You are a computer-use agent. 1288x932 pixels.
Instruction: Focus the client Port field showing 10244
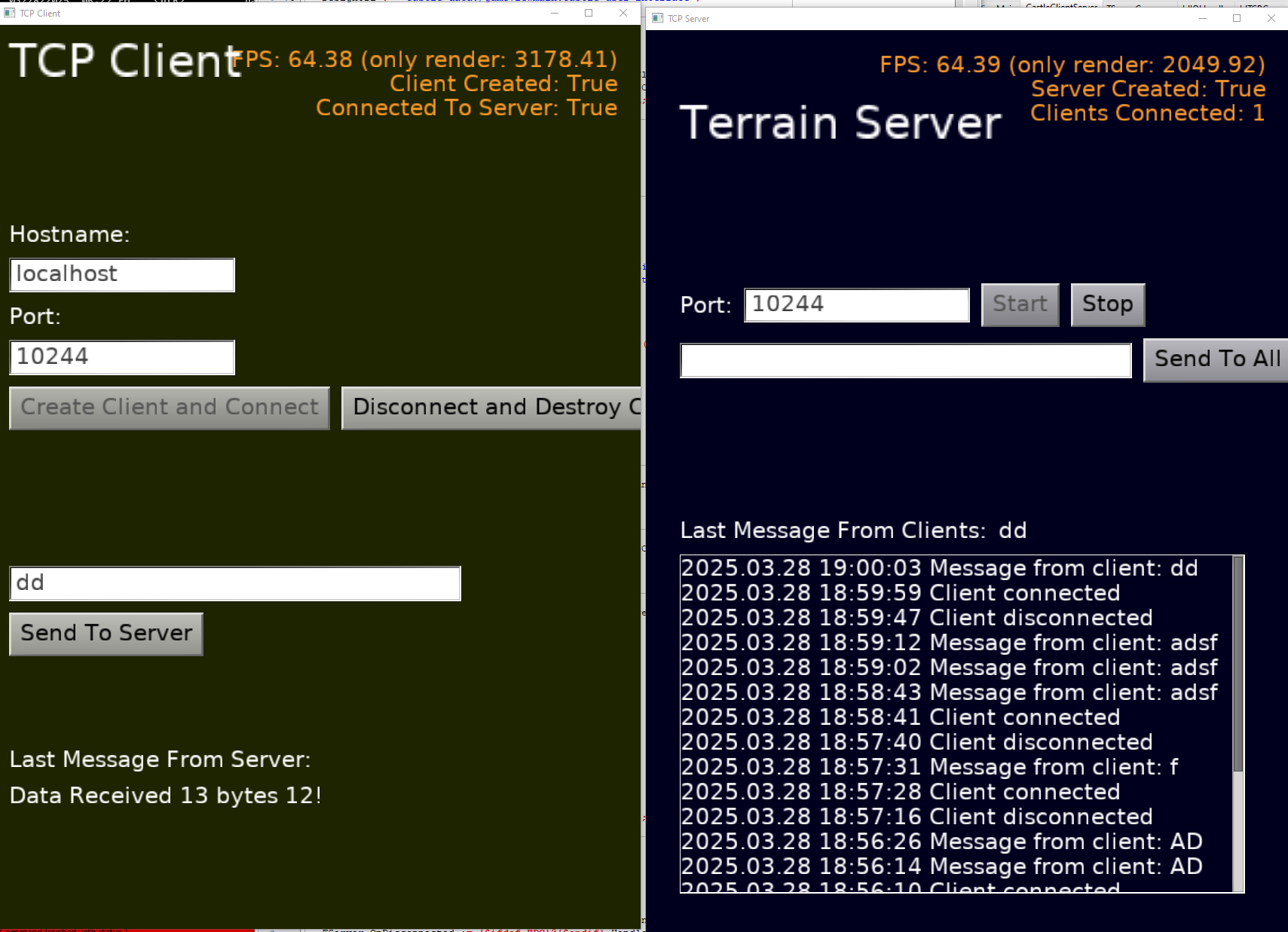[122, 357]
